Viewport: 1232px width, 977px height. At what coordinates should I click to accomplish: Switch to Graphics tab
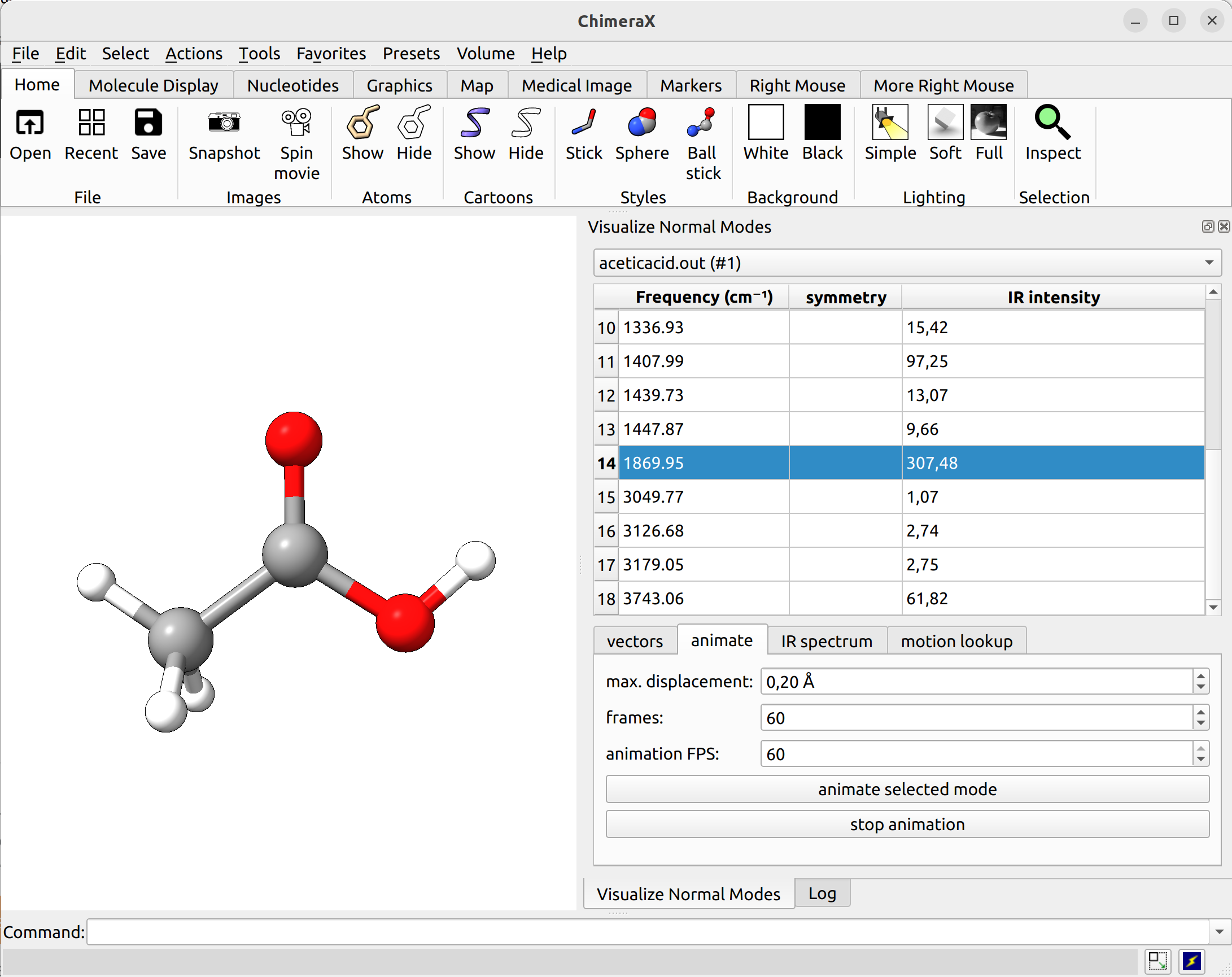399,85
